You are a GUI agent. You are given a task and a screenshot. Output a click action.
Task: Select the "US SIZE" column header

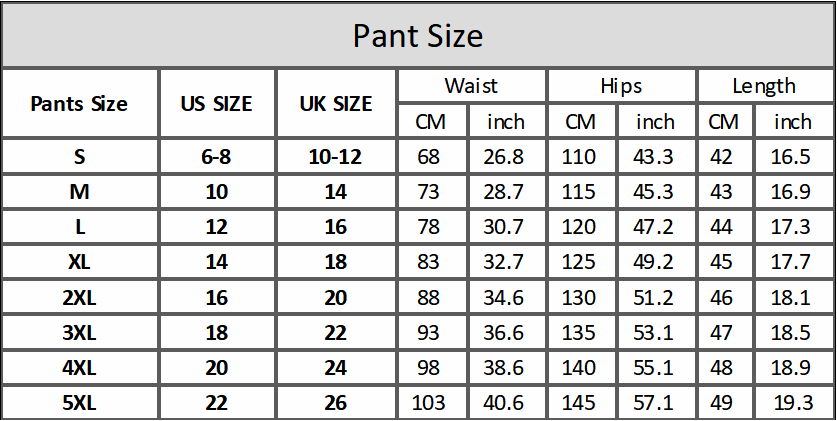216,103
